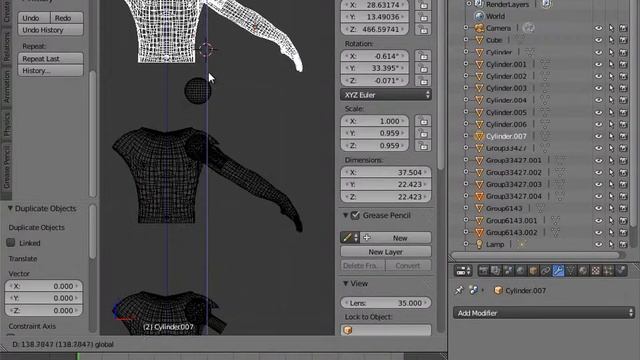Screen dimensions: 640x360
Task: Add a New Layer in Grease Pencil
Action: 386,252
